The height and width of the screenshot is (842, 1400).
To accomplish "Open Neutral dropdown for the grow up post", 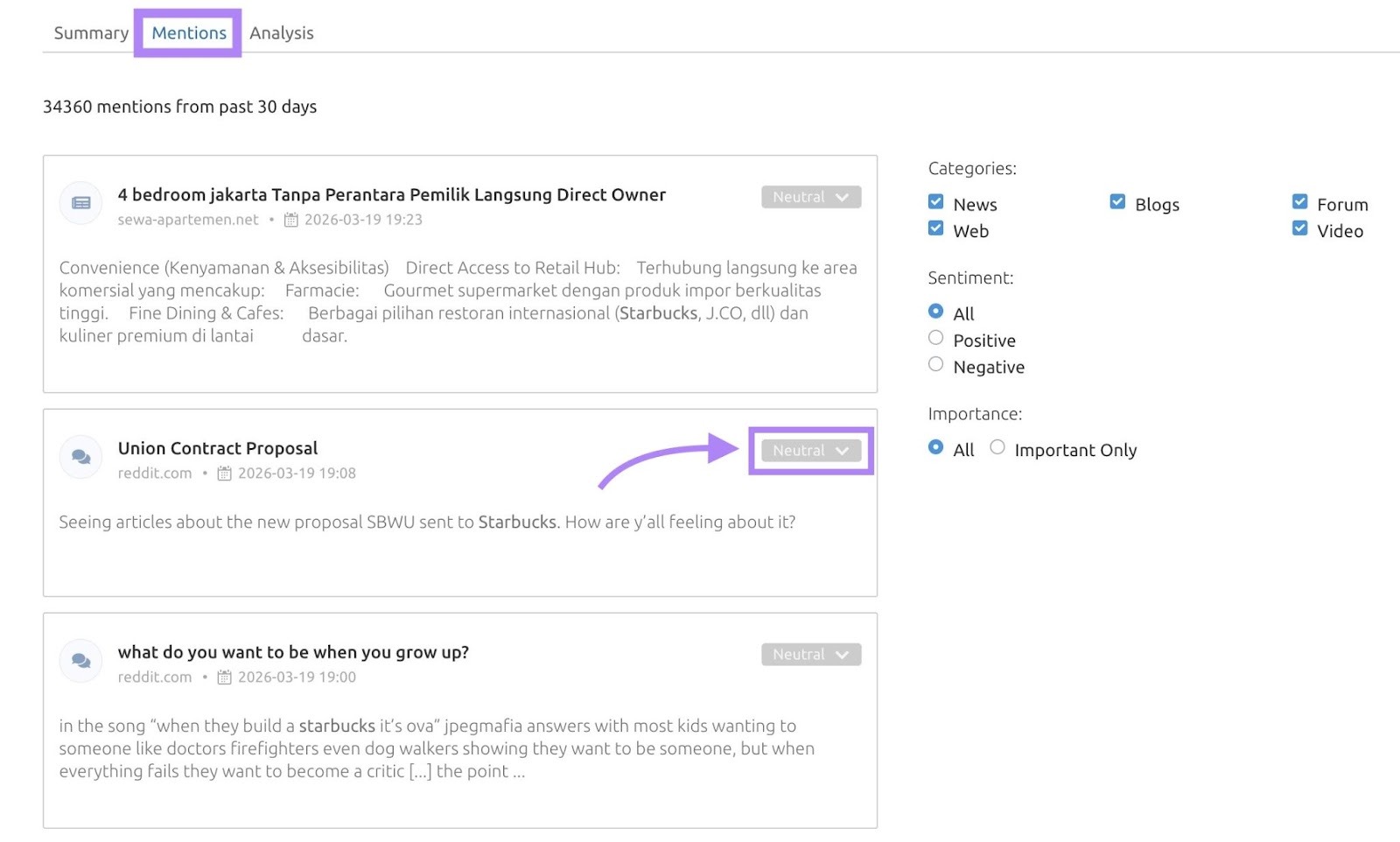I will 811,655.
